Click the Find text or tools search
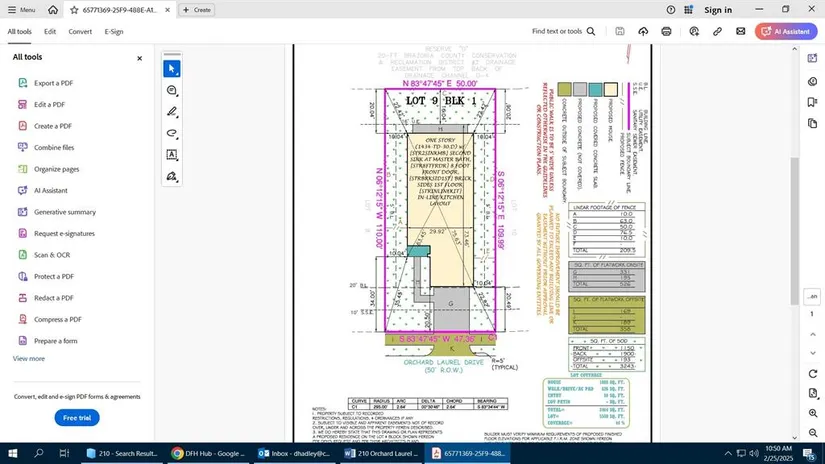This screenshot has height=464, width=825. pos(563,31)
